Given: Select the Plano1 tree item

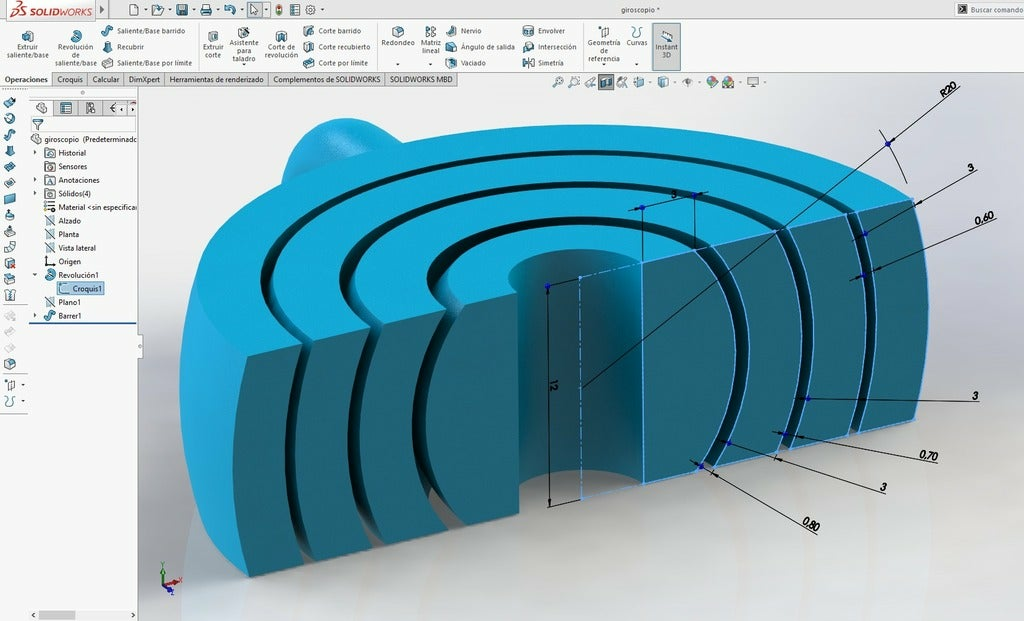Looking at the screenshot, I should click(x=63, y=302).
